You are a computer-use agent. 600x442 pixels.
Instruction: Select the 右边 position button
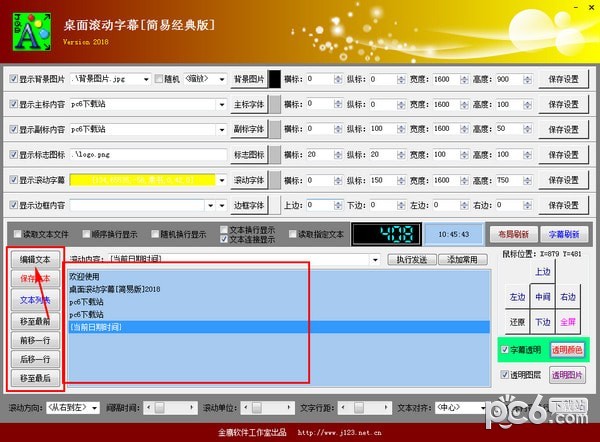click(568, 297)
